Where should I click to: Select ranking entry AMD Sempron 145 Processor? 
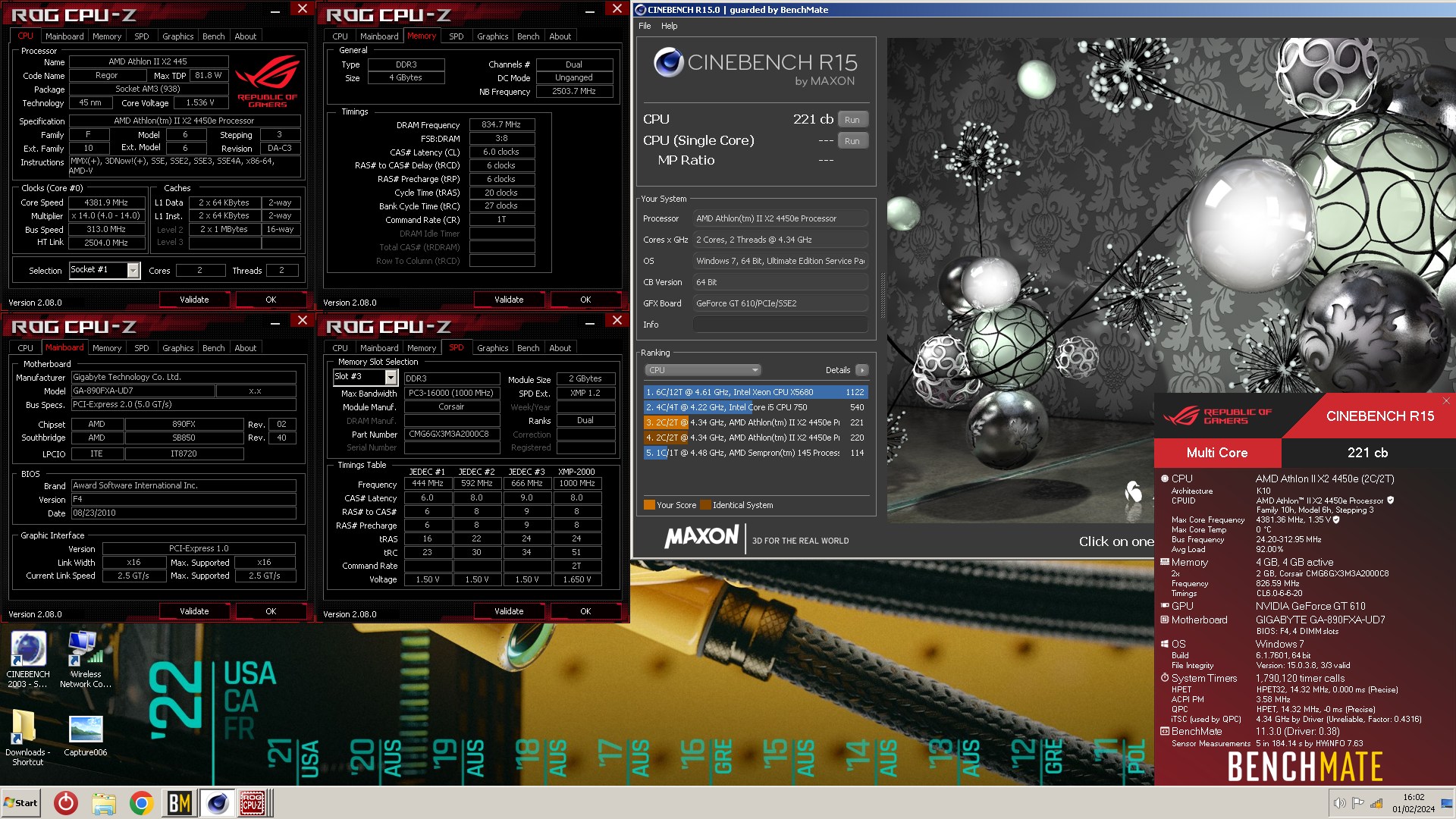(755, 453)
